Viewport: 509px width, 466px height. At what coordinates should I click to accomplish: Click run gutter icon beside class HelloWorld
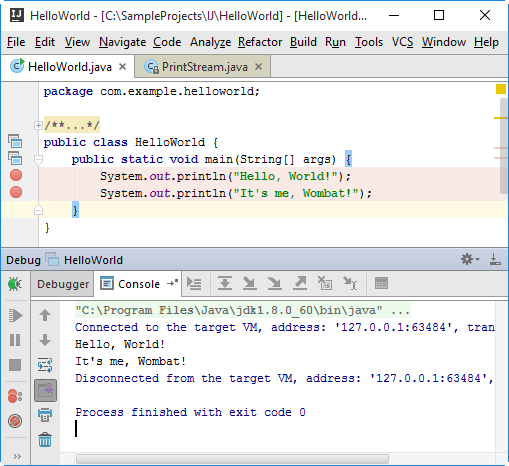(15, 141)
